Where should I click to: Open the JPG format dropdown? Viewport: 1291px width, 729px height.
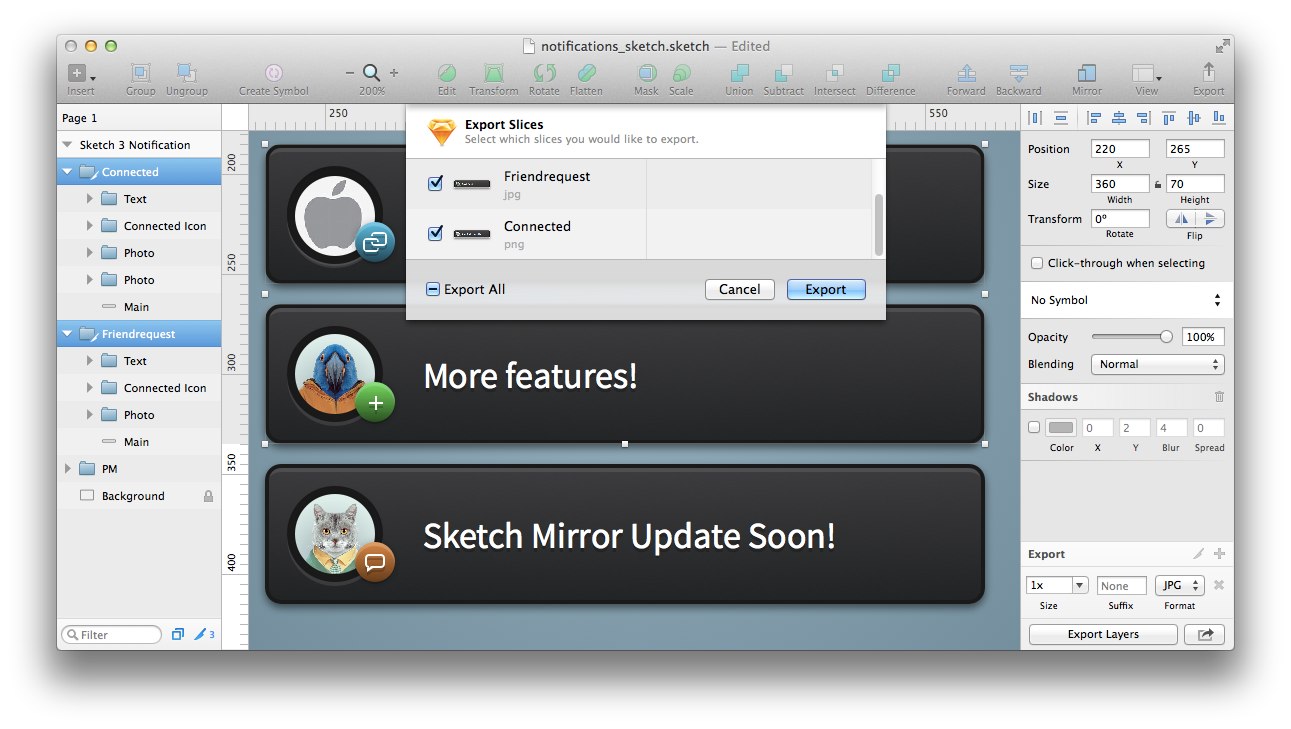click(1180, 586)
